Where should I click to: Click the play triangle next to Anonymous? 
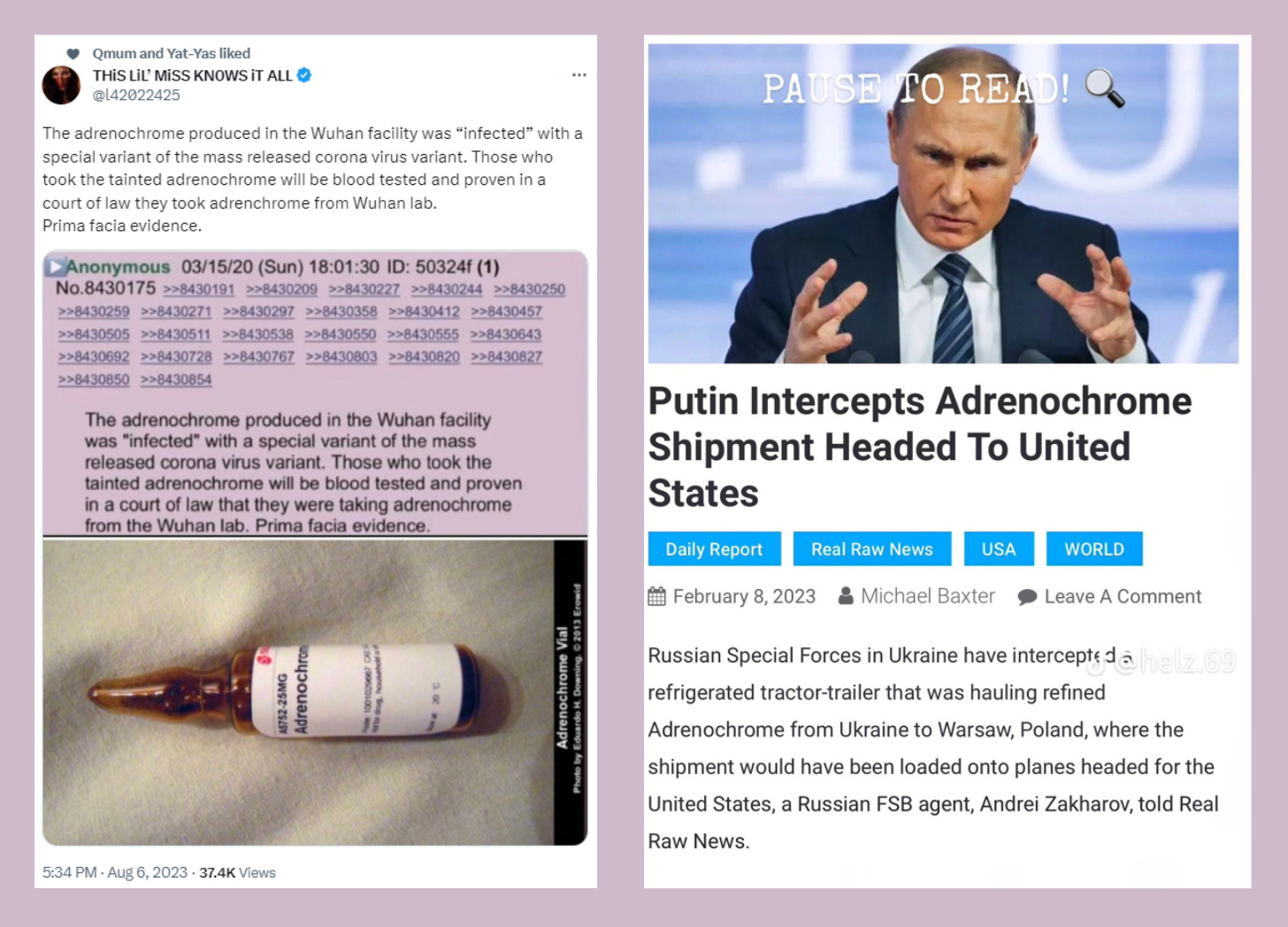[x=56, y=267]
